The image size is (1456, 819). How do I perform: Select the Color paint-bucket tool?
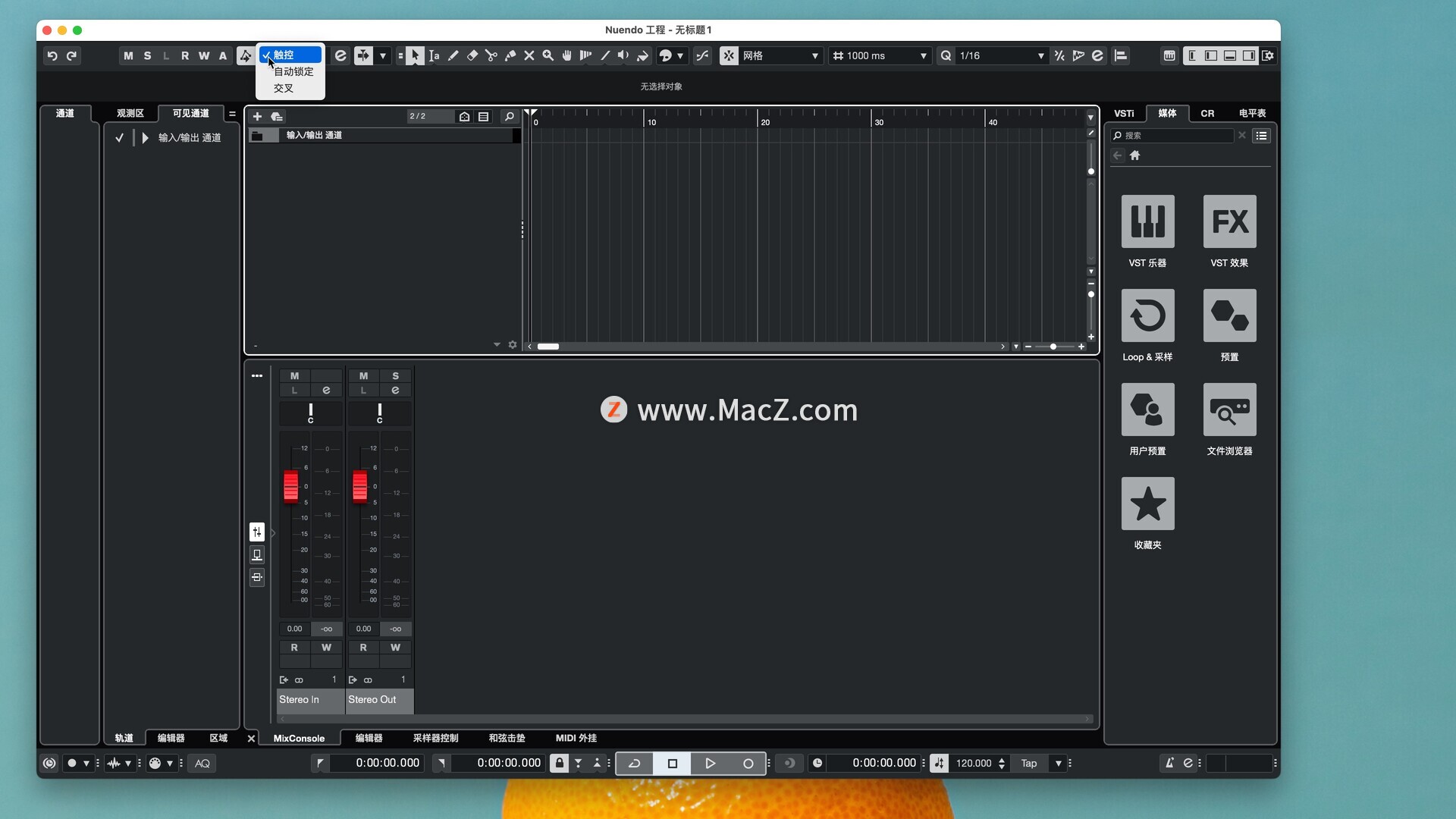tap(642, 55)
